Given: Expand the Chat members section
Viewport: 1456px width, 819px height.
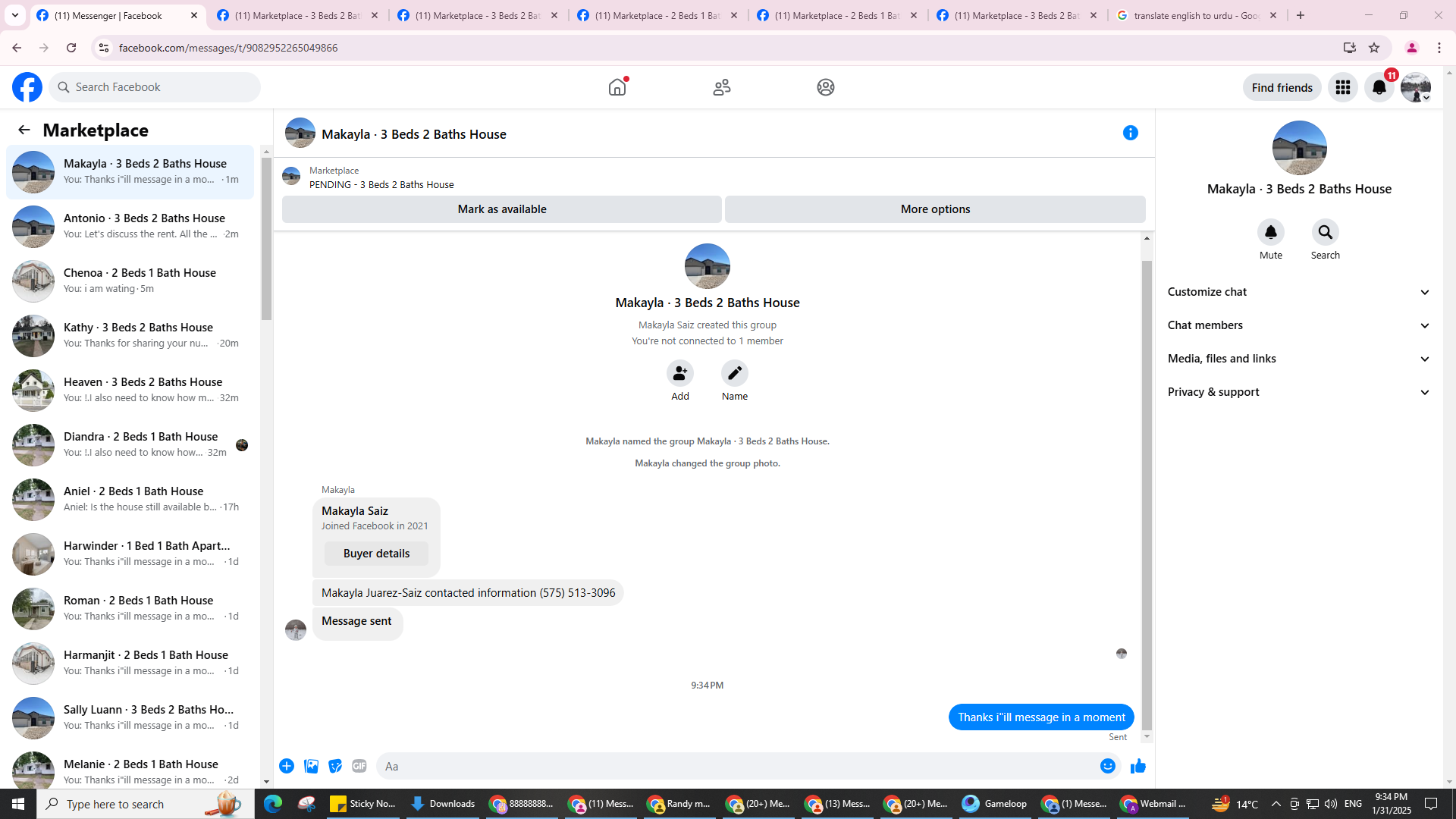Looking at the screenshot, I should click(x=1300, y=325).
